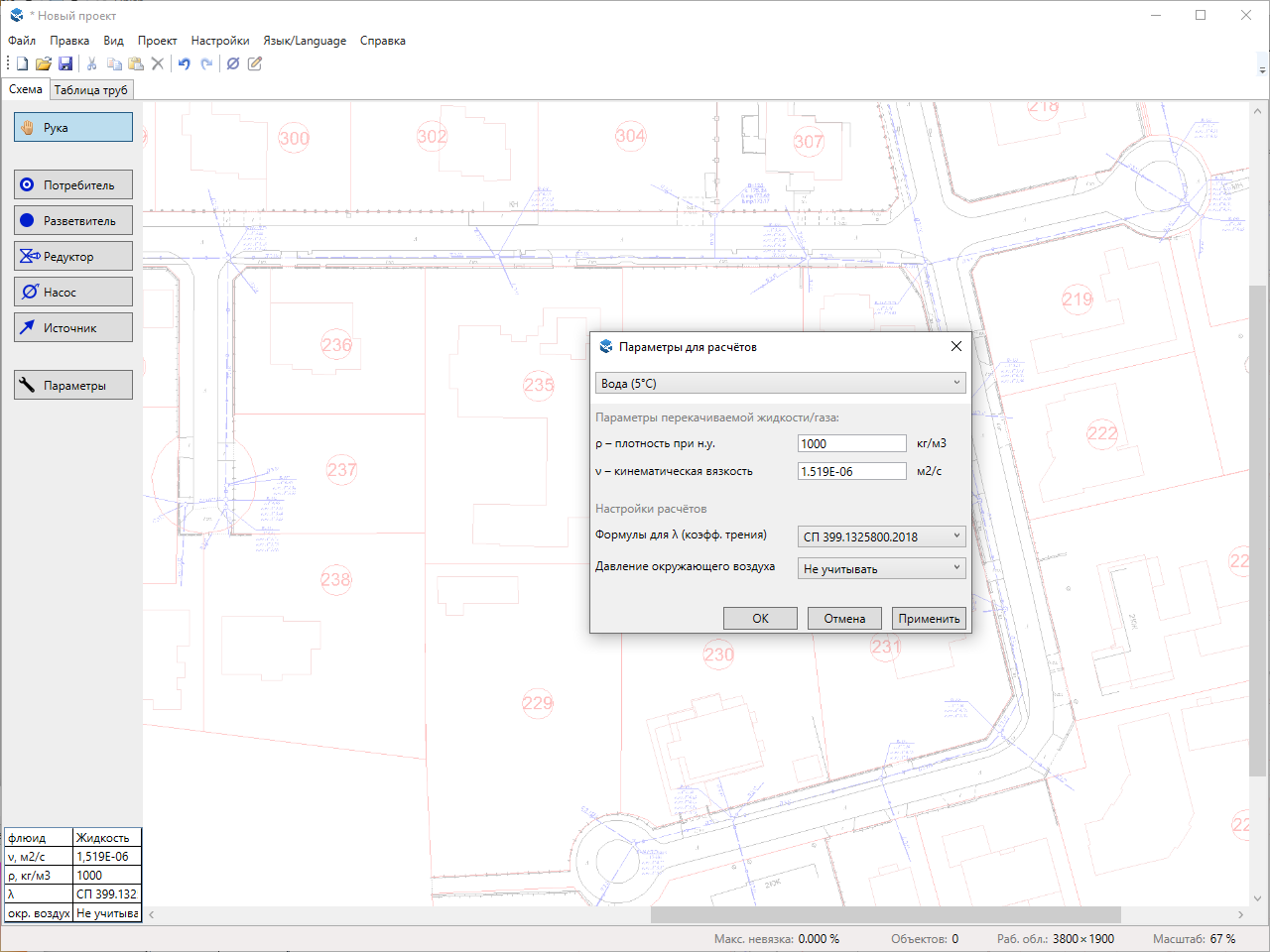Image resolution: width=1270 pixels, height=952 pixels.
Task: Activate the Рука hand tool
Action: [x=73, y=128]
